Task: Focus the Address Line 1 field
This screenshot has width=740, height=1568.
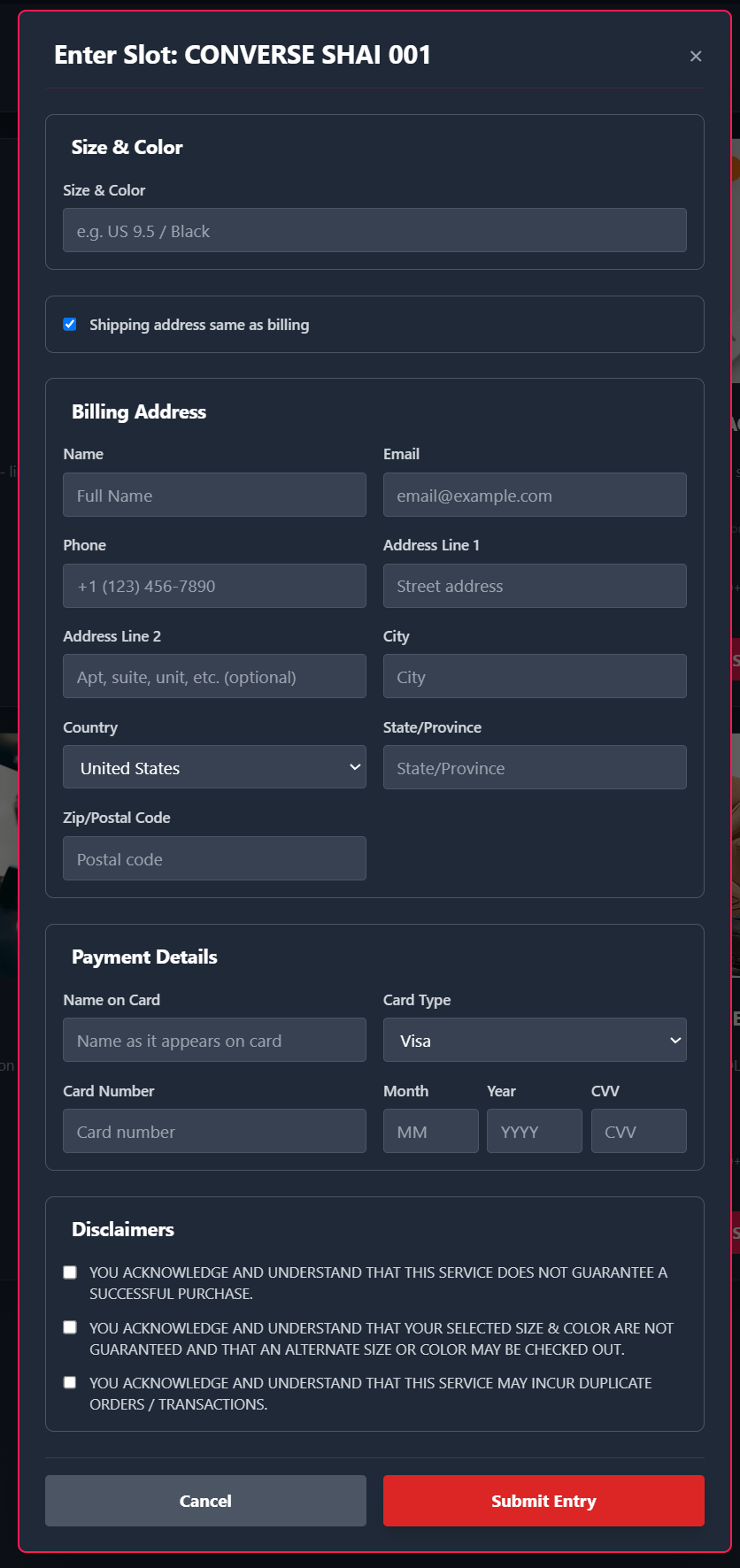Action: tap(535, 586)
